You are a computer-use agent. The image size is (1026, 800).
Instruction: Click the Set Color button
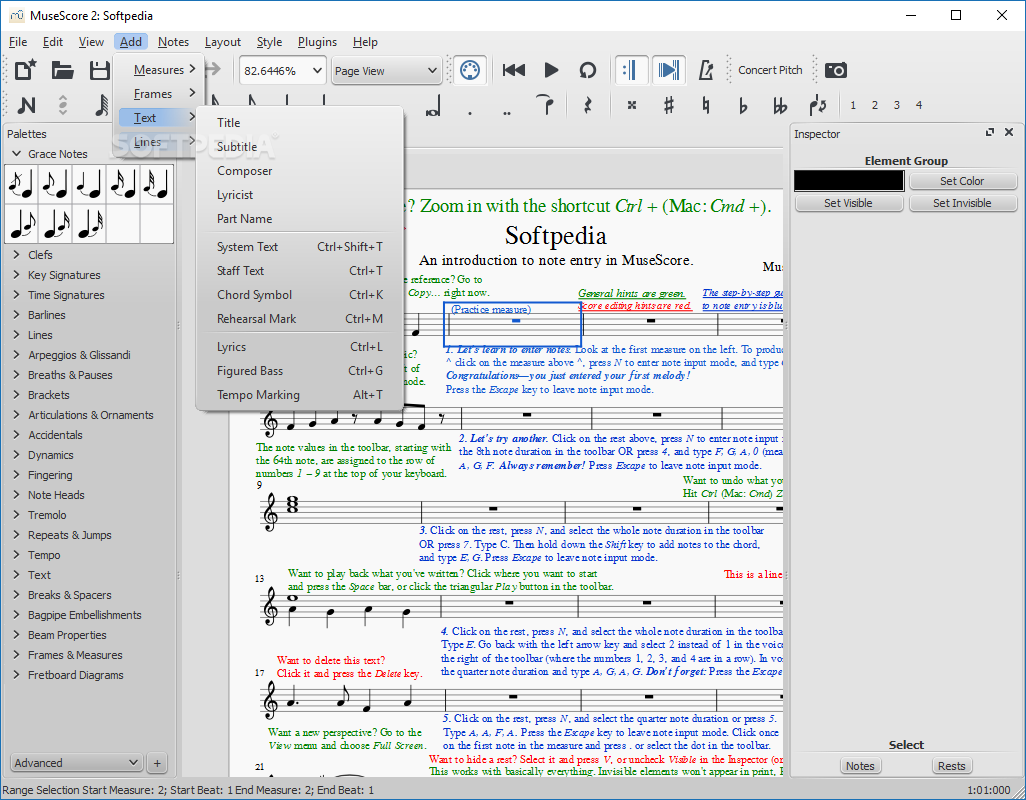[x=962, y=181]
